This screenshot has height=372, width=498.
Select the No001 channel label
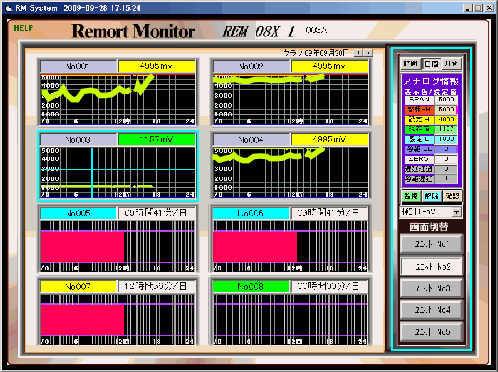pyautogui.click(x=79, y=66)
